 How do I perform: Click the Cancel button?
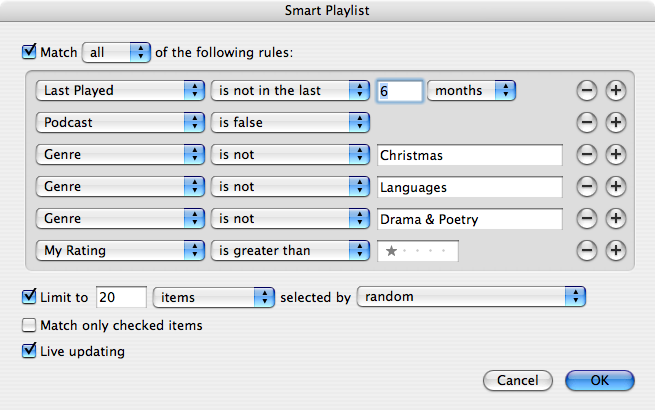coord(518,380)
